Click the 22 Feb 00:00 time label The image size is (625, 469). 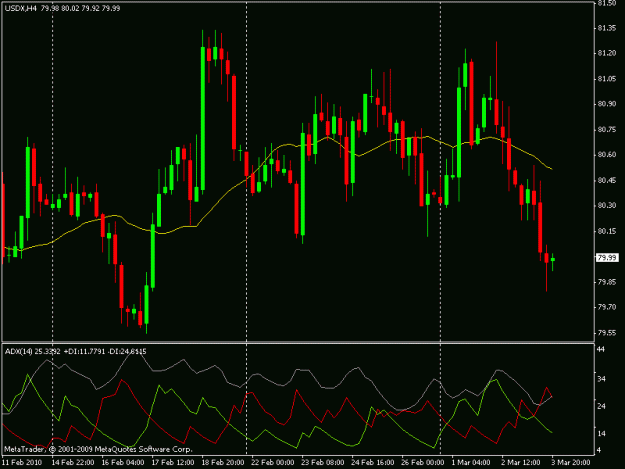[273, 463]
